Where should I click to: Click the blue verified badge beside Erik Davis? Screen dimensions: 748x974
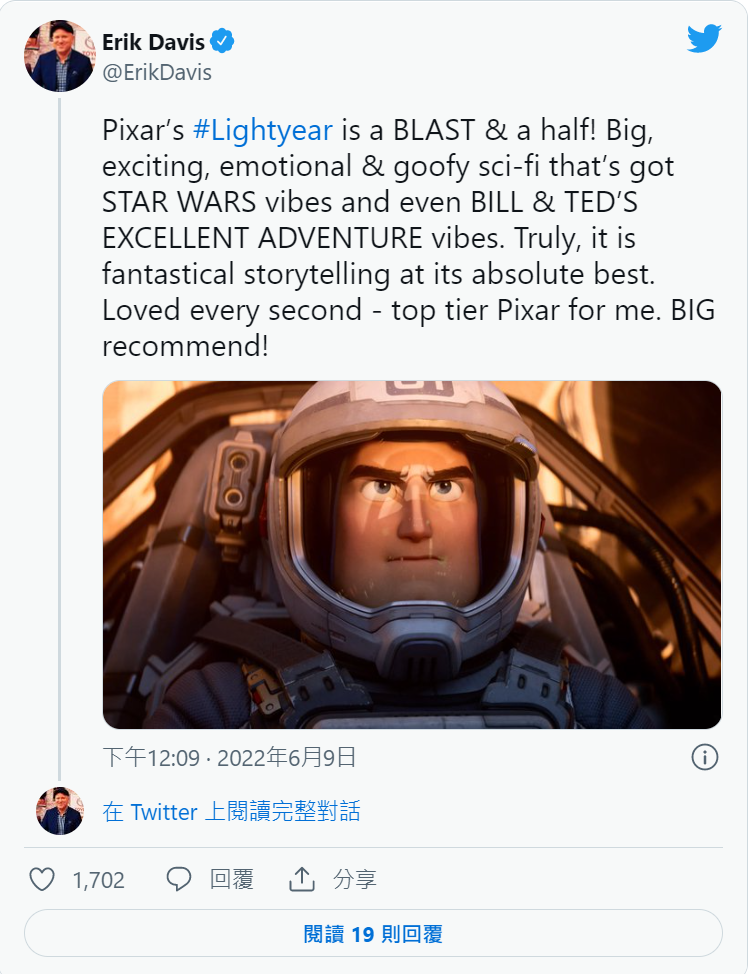coord(222,42)
